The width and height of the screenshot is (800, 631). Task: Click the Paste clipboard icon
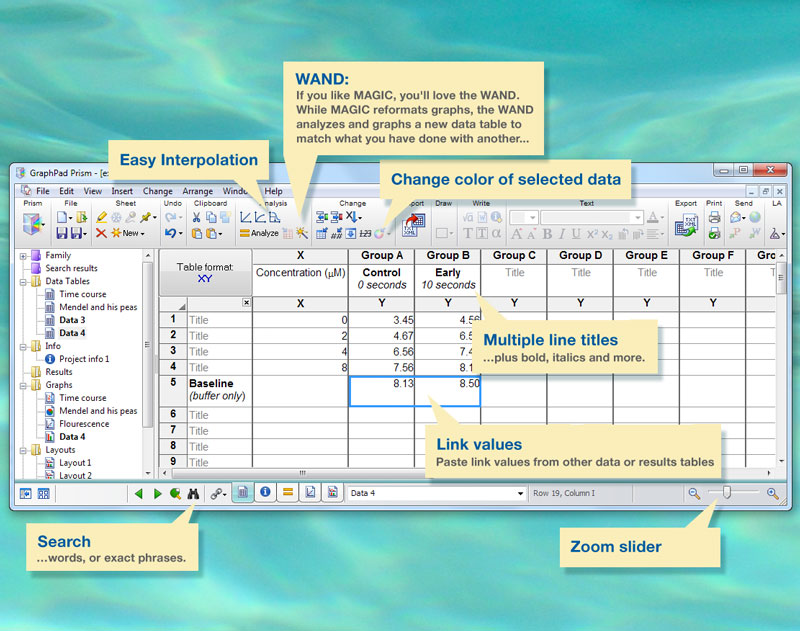(x=196, y=234)
